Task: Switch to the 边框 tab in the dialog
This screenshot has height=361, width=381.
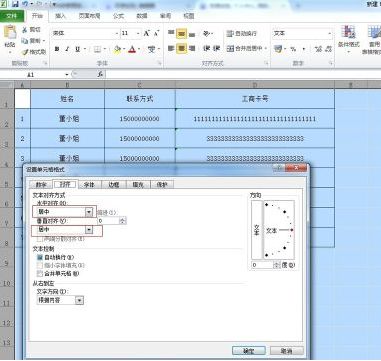Action: point(114,185)
